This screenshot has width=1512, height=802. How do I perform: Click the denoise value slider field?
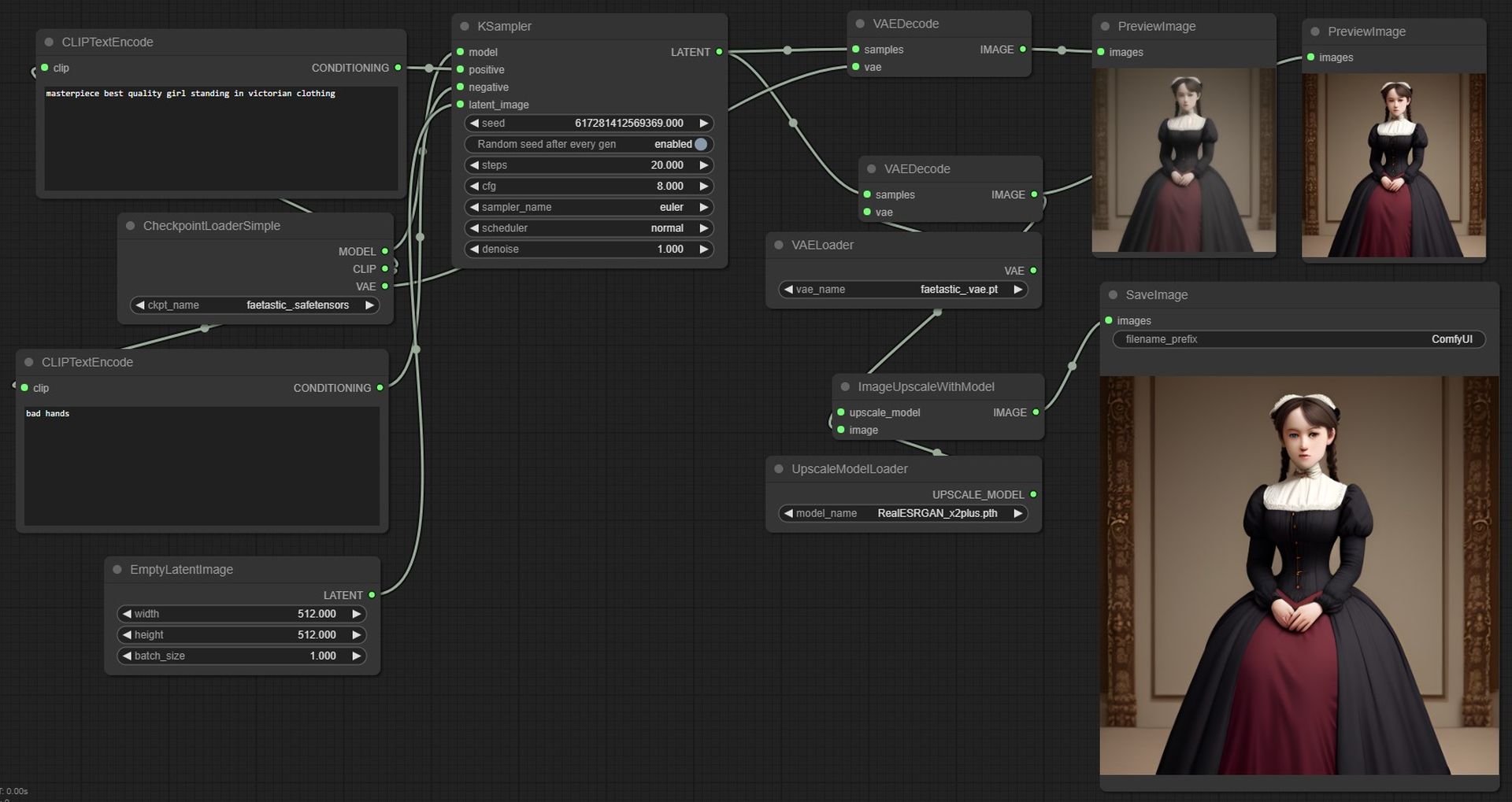589,249
